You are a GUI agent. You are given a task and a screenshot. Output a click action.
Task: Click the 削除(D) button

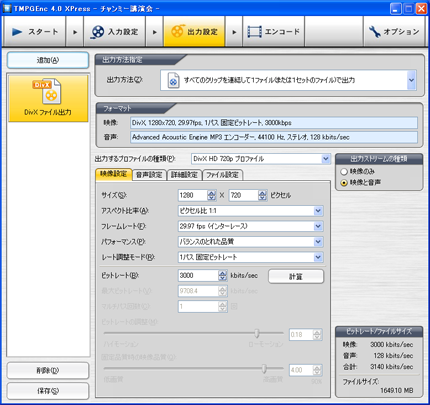tap(48, 370)
